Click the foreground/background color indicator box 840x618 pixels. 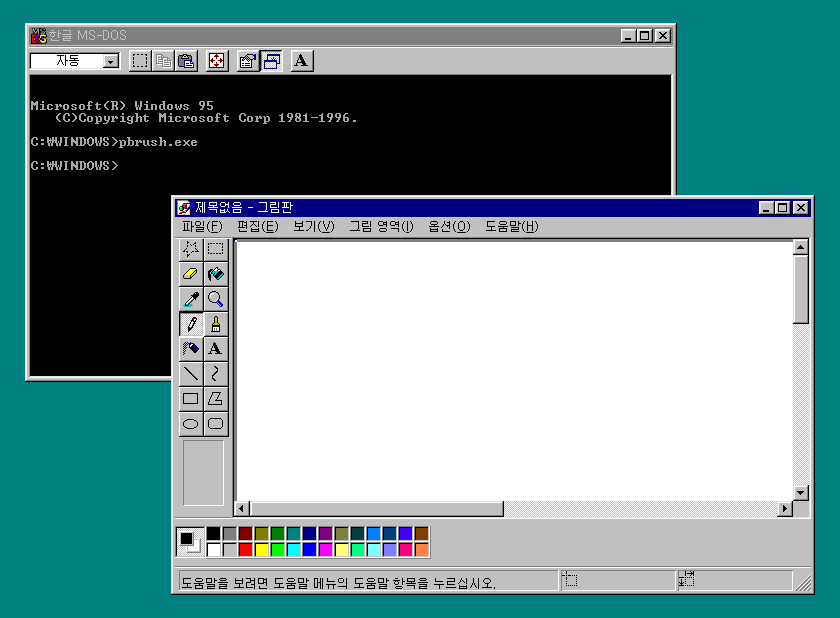coord(190,541)
